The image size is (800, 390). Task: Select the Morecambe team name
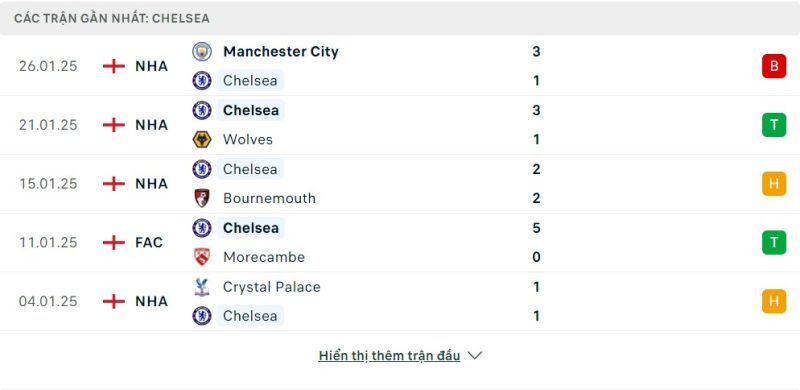(264, 257)
